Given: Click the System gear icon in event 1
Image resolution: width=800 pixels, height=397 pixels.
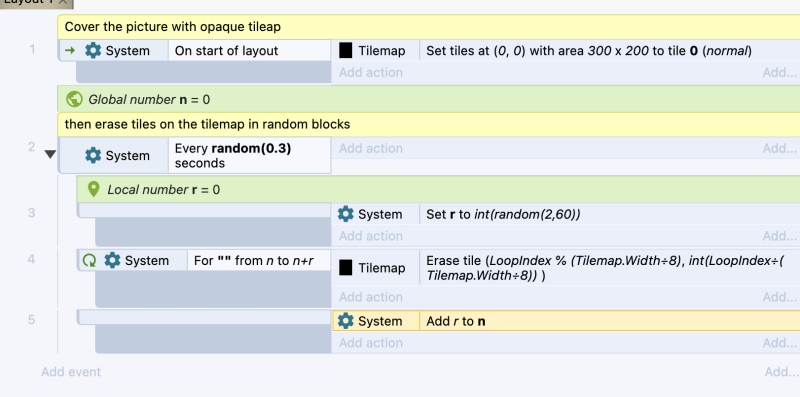Looking at the screenshot, I should [x=93, y=51].
